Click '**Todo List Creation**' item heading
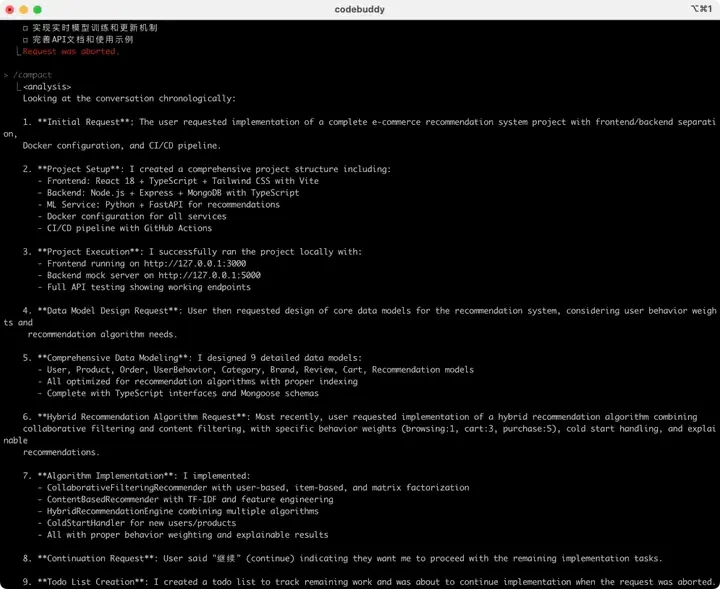Screen dimensions: 720x589 click(x=93, y=582)
